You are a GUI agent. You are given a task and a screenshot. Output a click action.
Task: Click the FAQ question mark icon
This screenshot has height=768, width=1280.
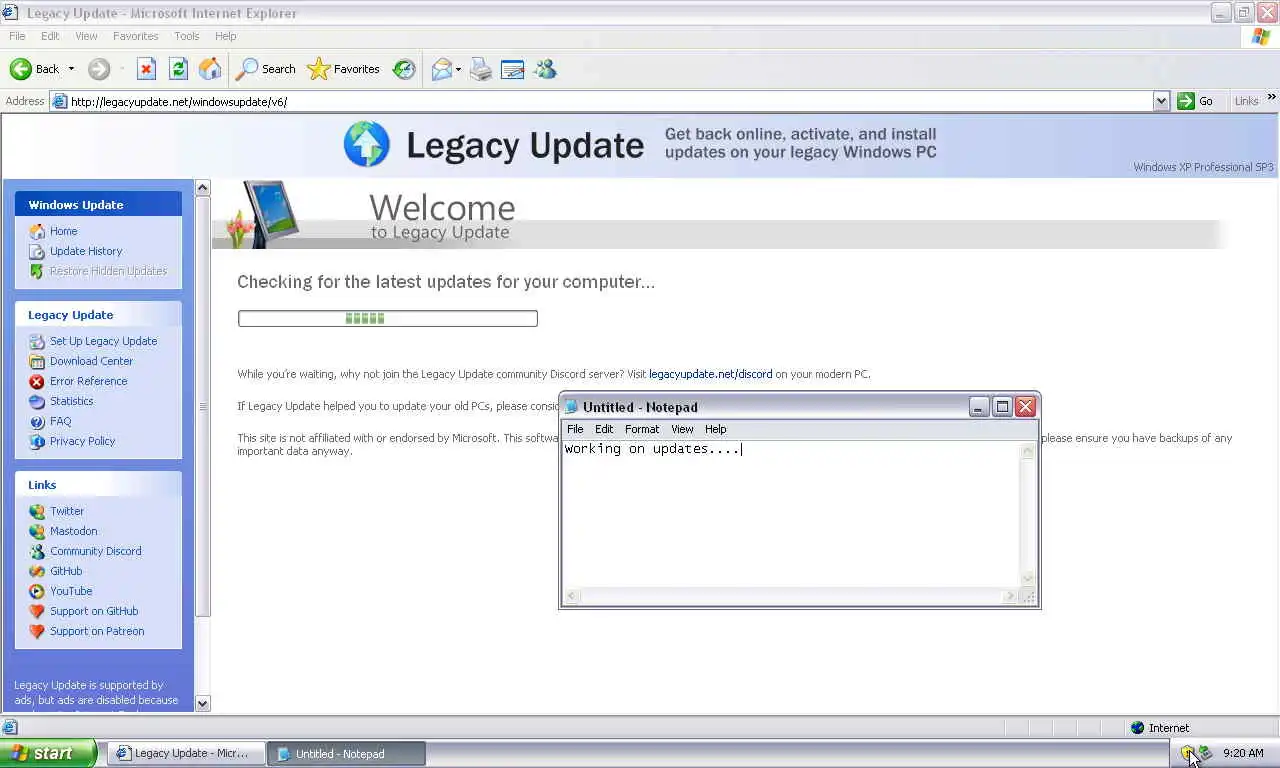37,421
